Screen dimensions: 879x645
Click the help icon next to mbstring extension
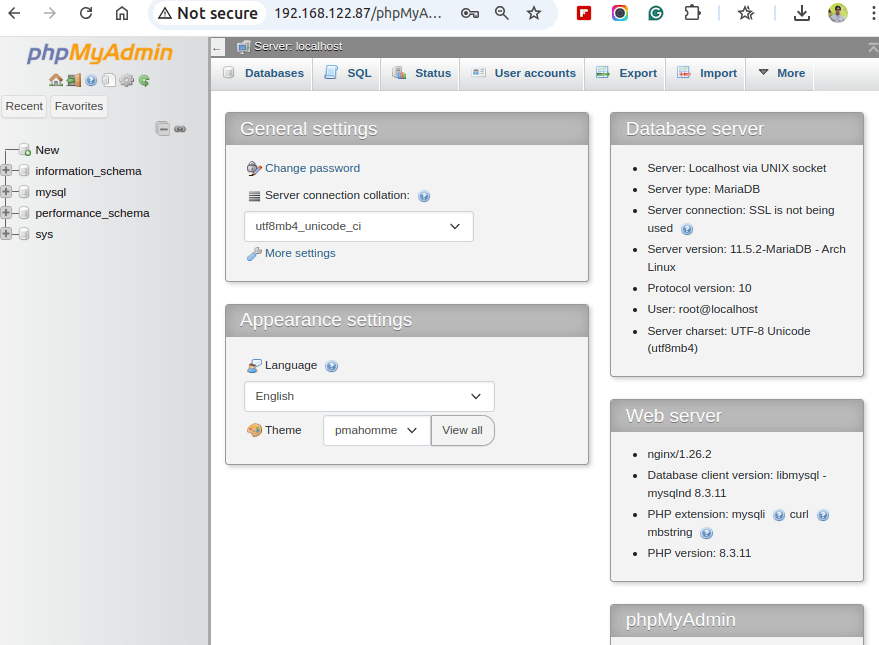click(707, 533)
